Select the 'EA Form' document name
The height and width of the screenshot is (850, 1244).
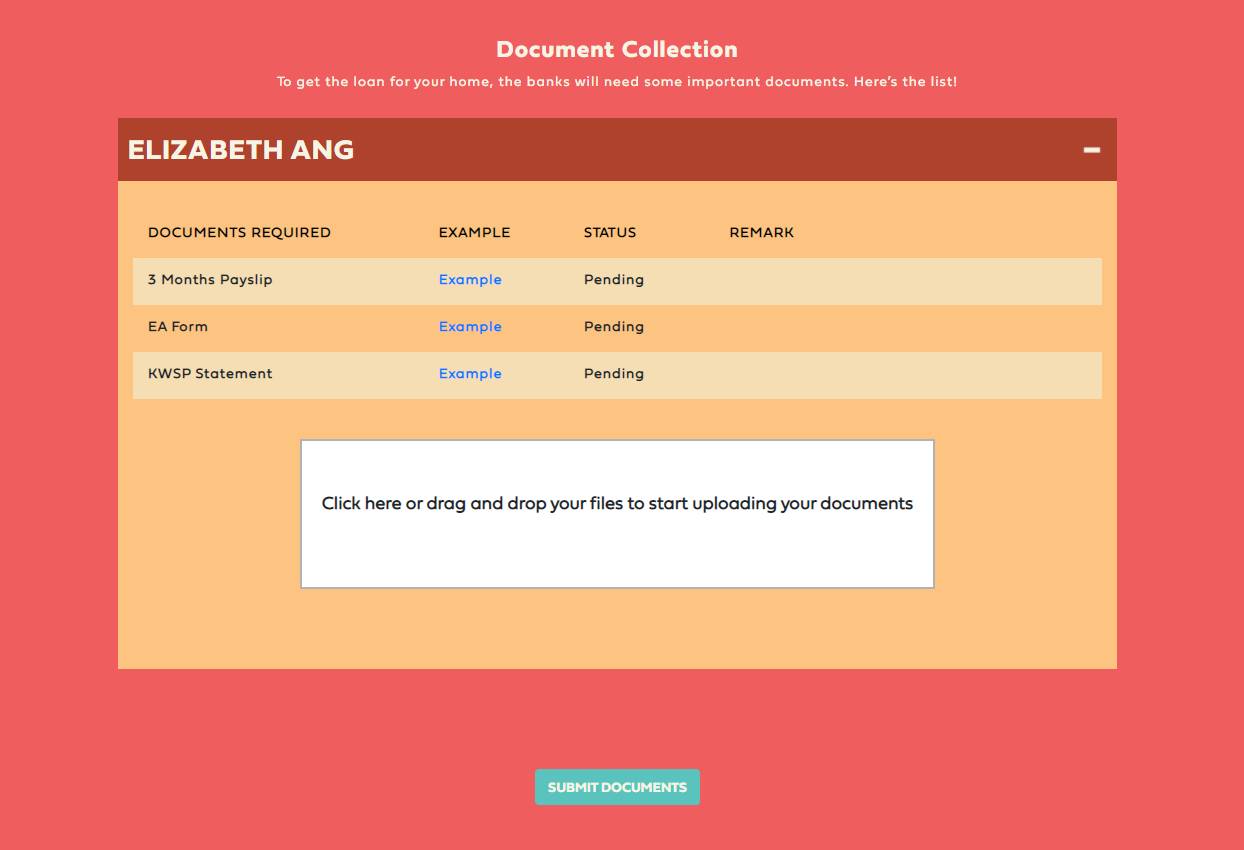pyautogui.click(x=178, y=327)
